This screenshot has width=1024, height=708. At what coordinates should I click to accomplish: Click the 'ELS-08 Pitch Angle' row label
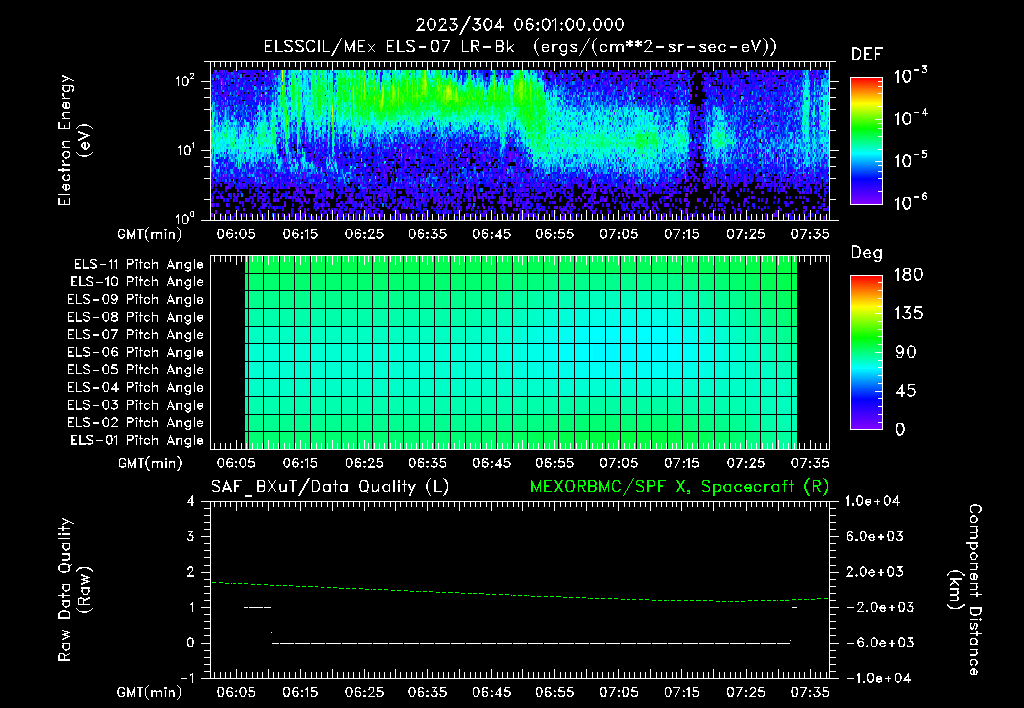[135, 317]
